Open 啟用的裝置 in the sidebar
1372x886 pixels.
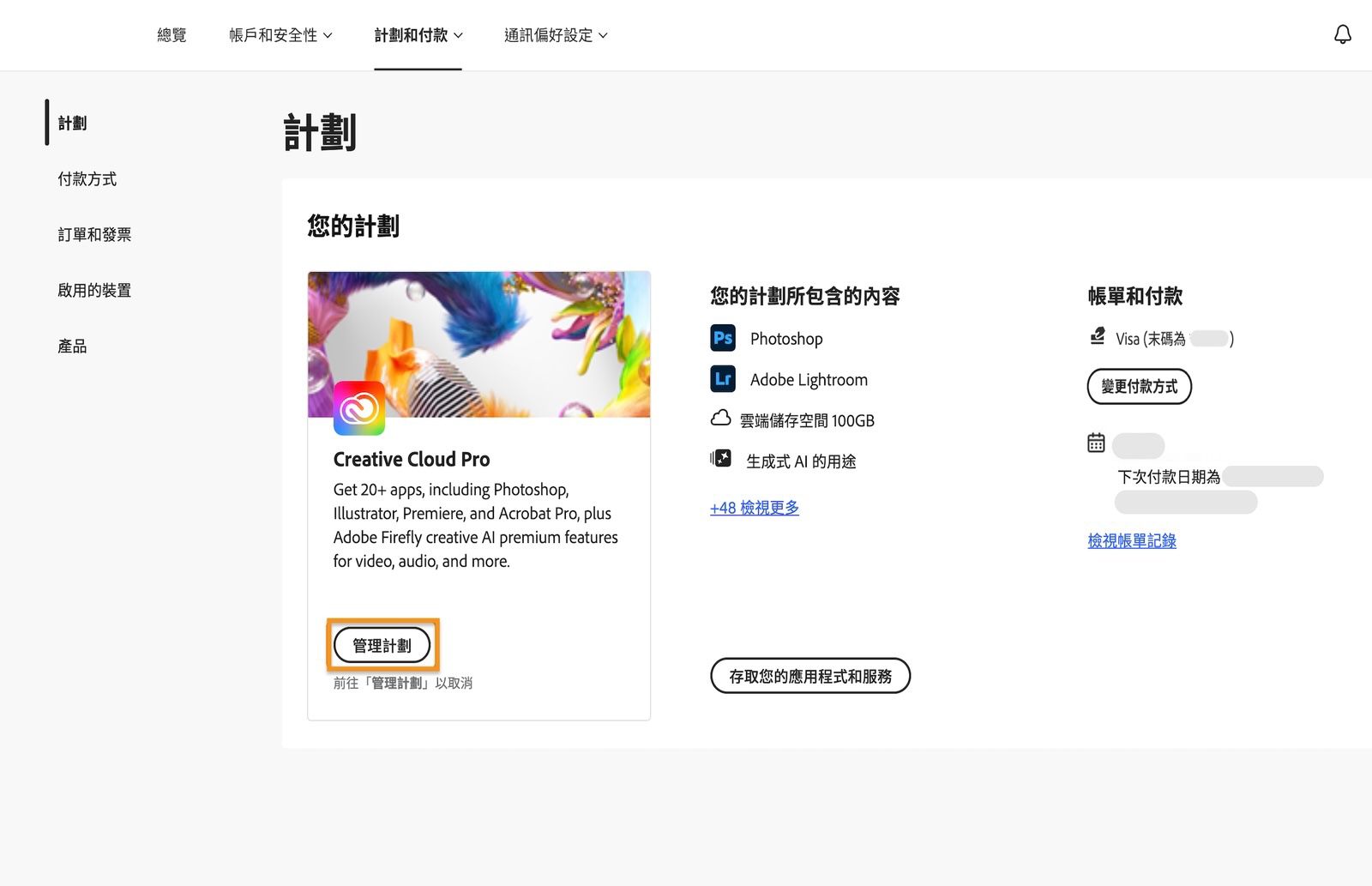94,290
